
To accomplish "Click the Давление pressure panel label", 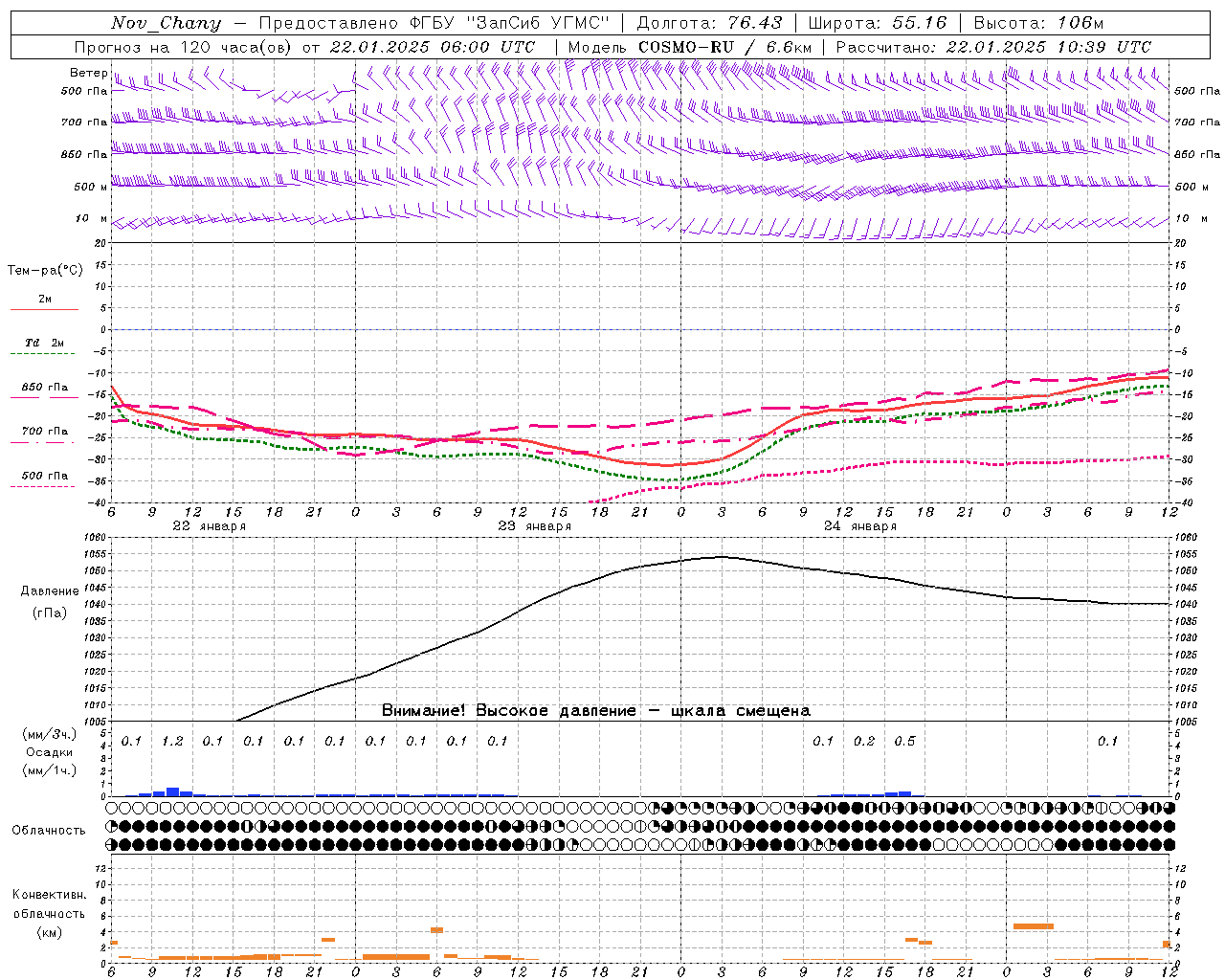I will [50, 591].
